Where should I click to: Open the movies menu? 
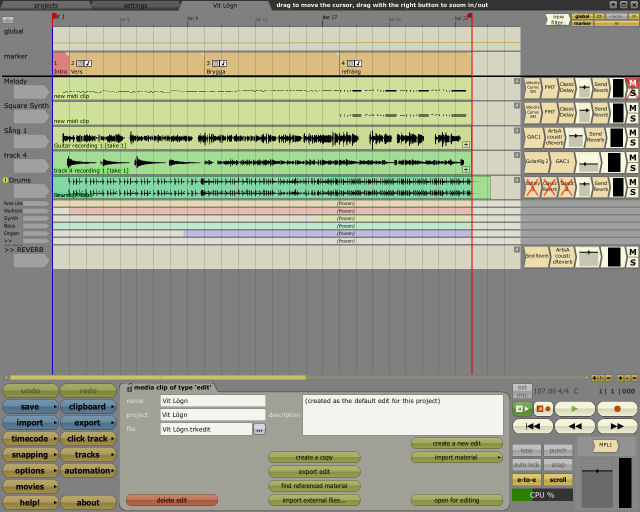[31, 486]
